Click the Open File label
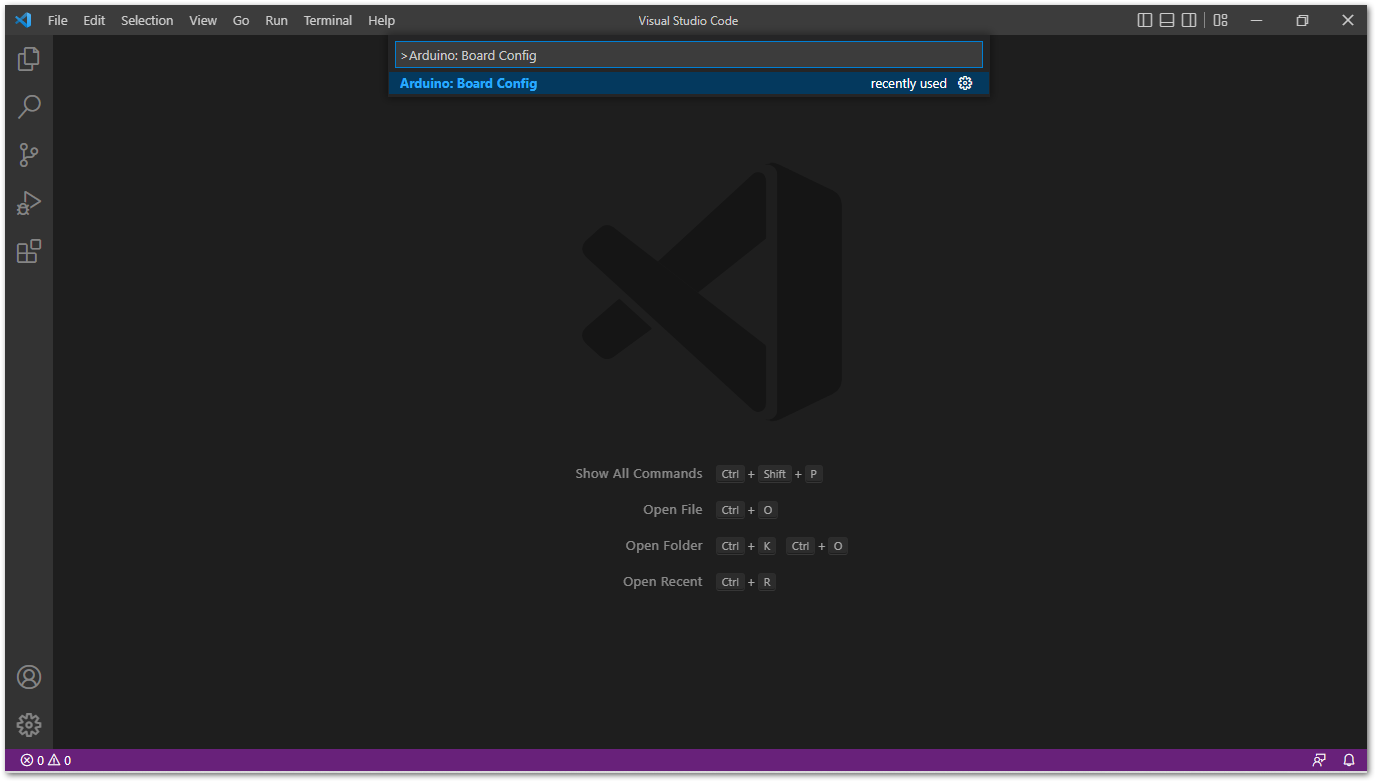 tap(672, 510)
